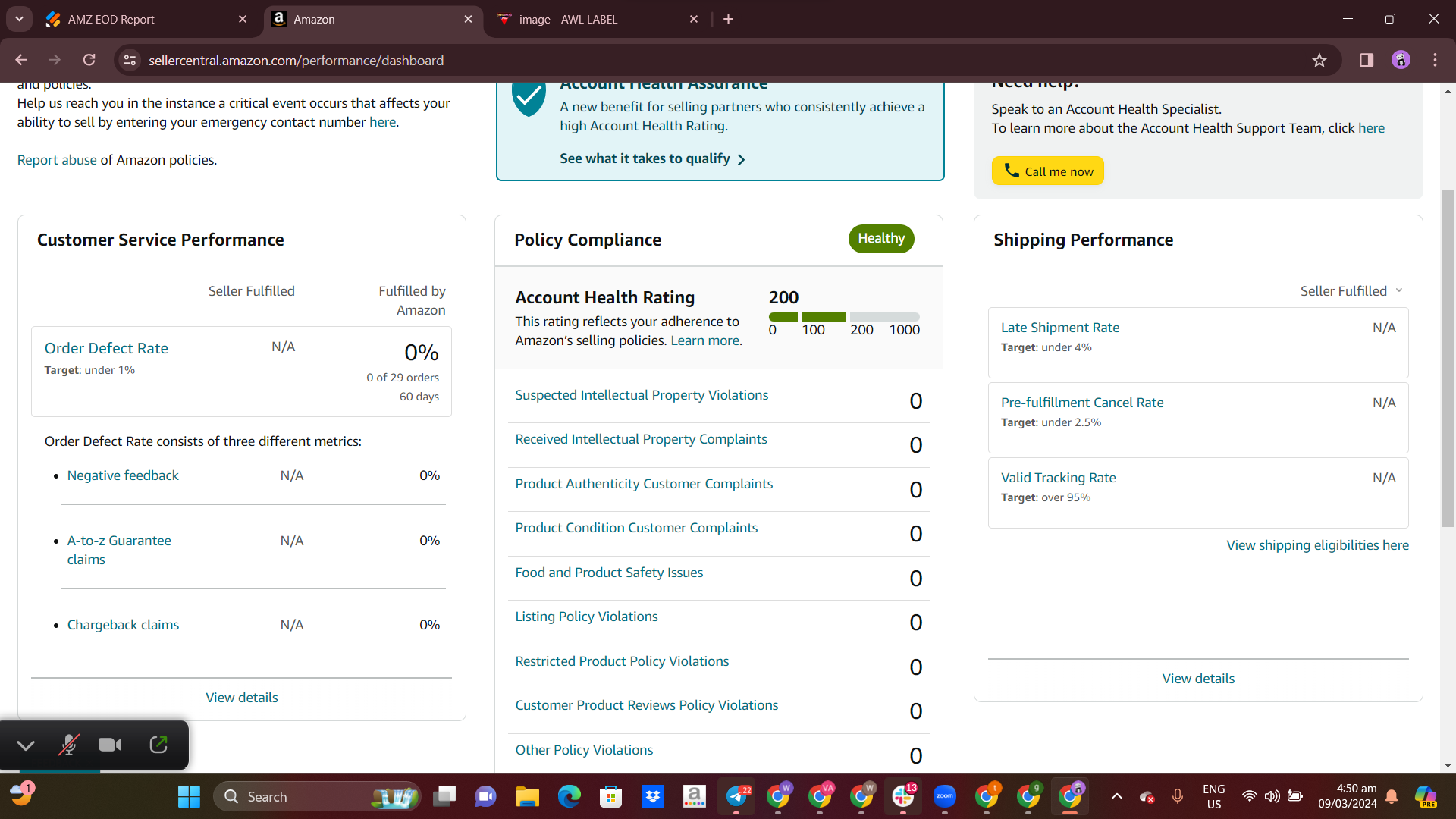Click the scrollbar down arrow

1448,766
